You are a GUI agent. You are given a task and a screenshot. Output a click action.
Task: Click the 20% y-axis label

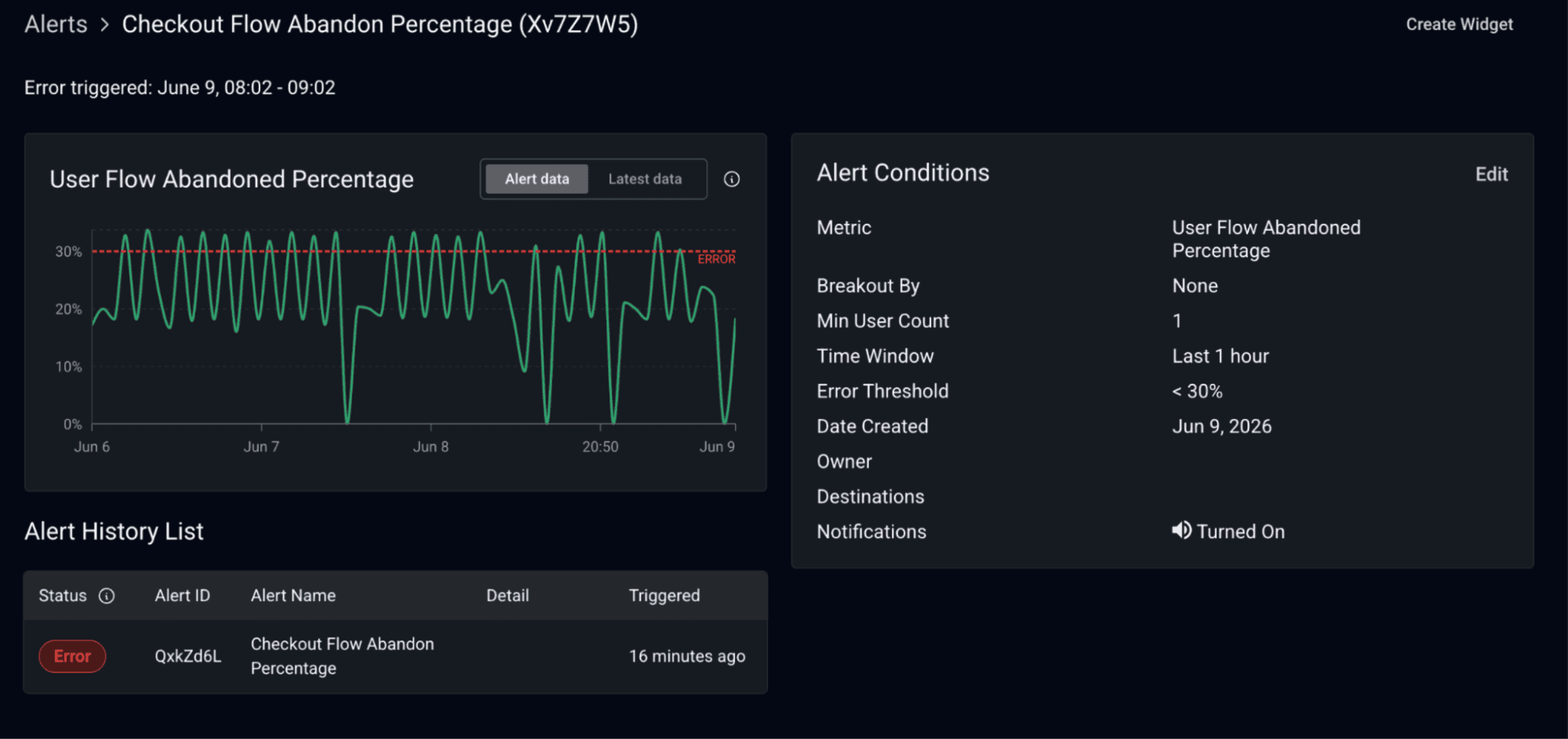(x=68, y=309)
